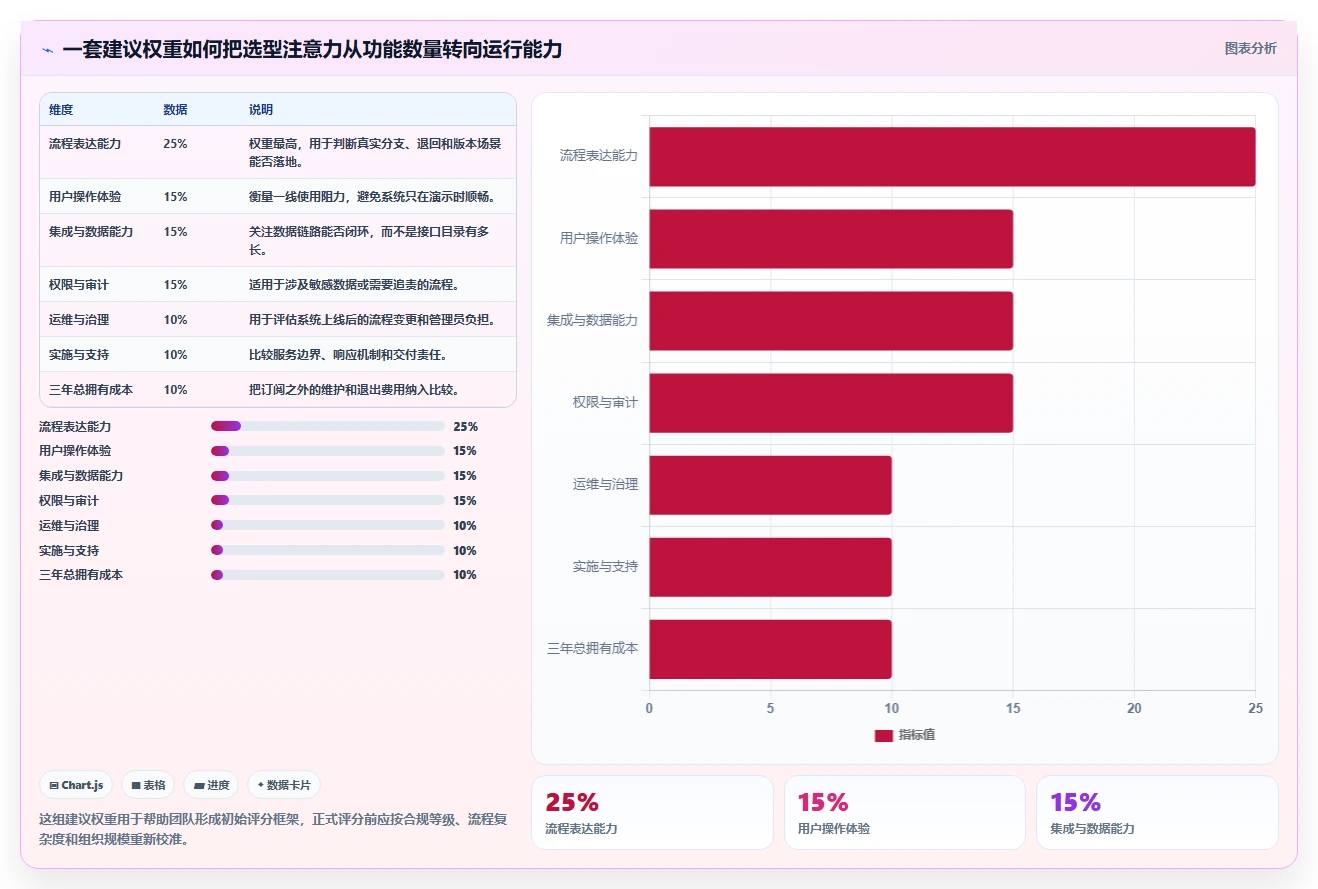Viewport: 1318px width, 889px height.
Task: Click the 流程表达能力 progress bar
Action: [x=327, y=426]
